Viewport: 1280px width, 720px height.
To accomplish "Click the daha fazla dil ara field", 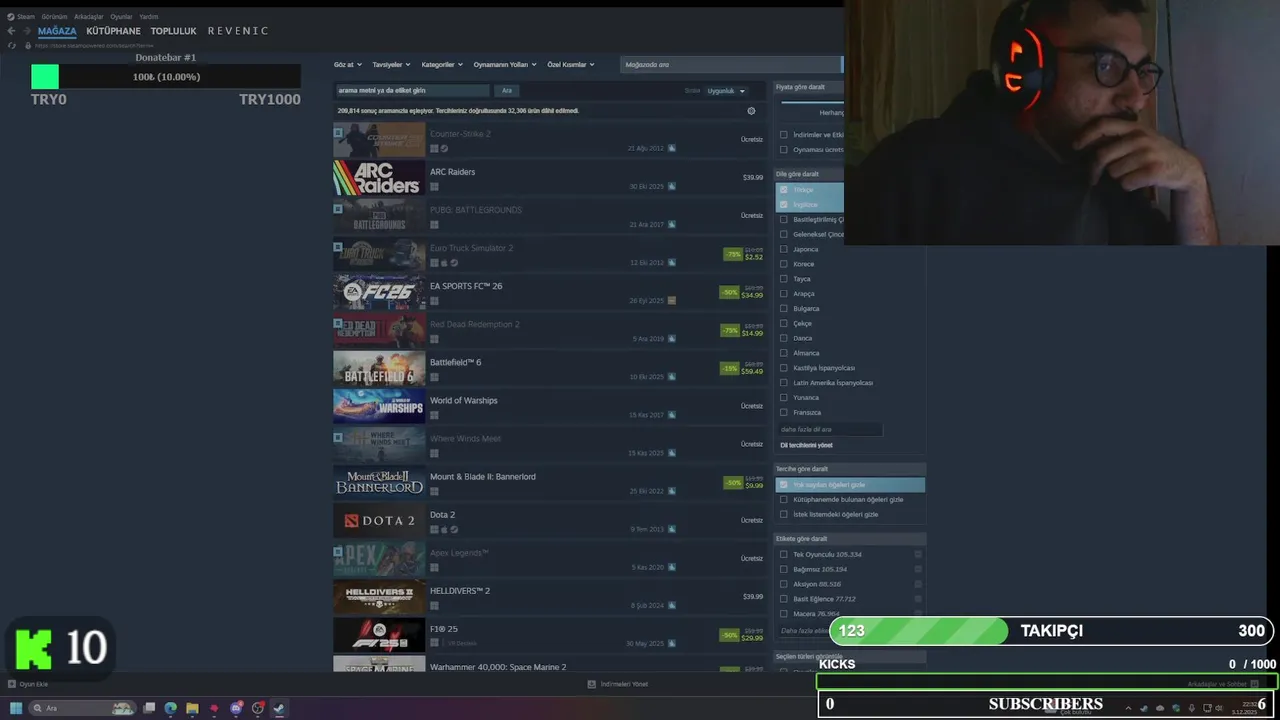I will [830, 429].
